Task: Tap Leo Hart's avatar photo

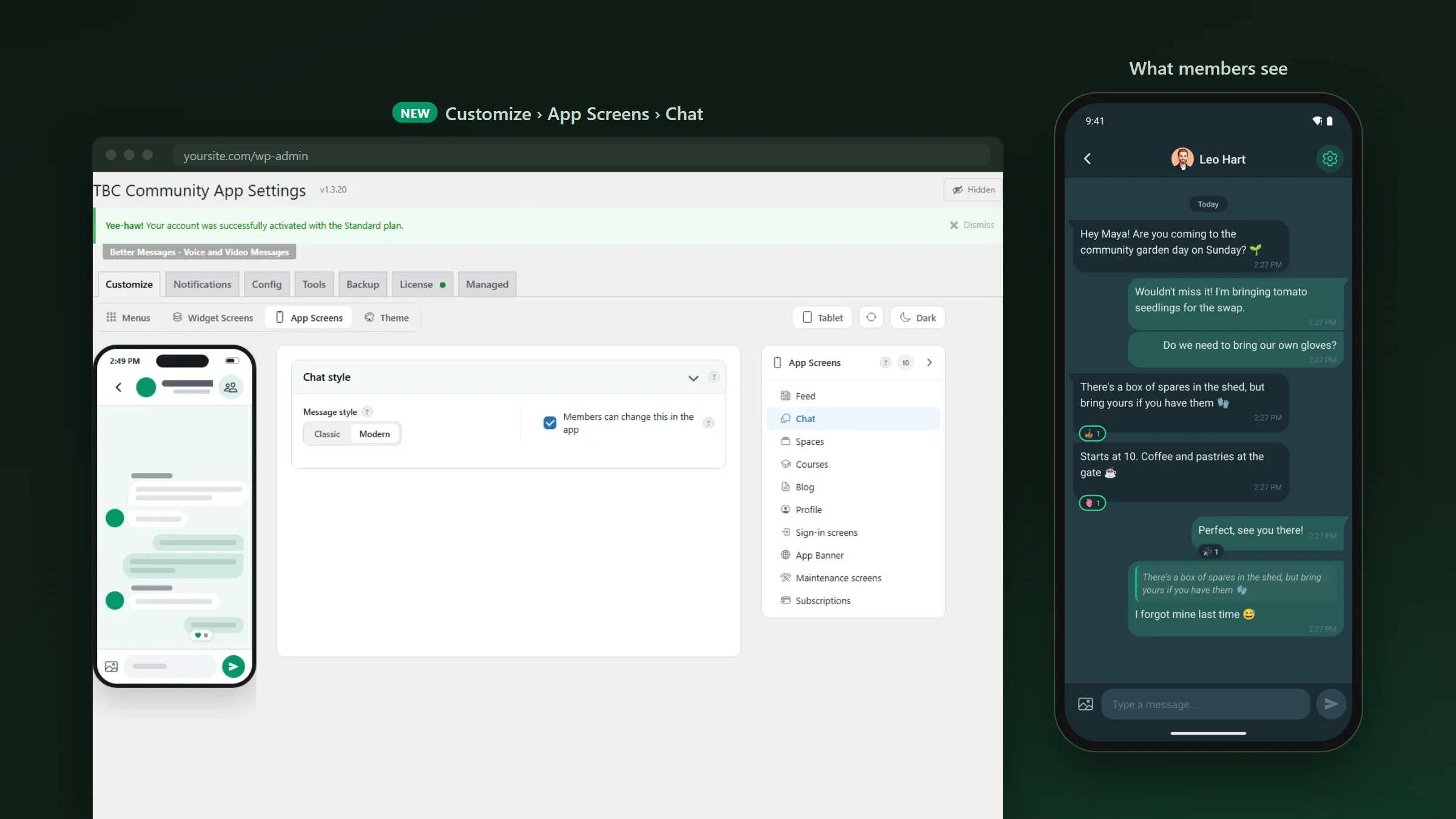Action: click(1182, 159)
